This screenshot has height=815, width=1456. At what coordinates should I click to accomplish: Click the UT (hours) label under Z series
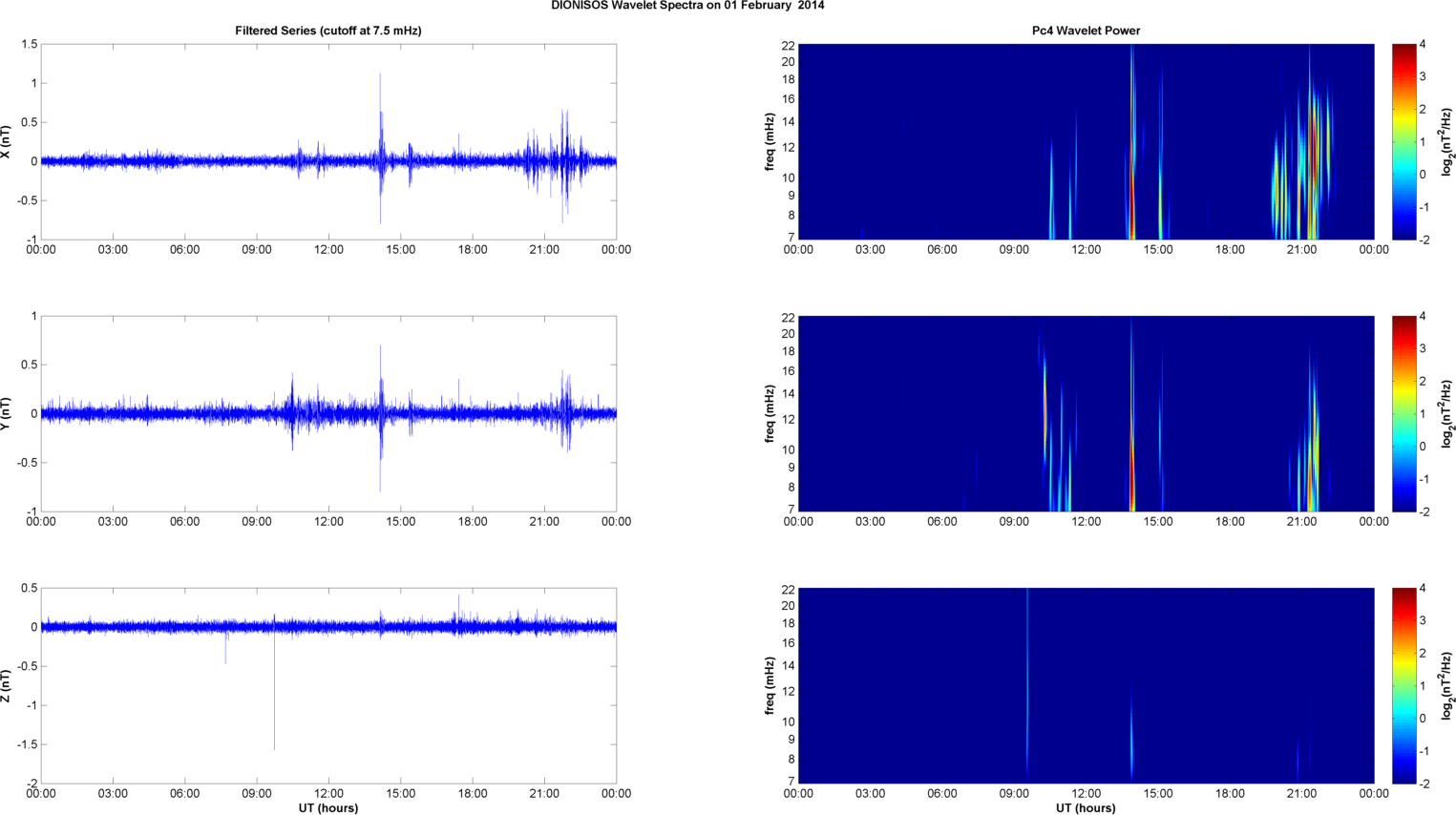pyautogui.click(x=328, y=807)
